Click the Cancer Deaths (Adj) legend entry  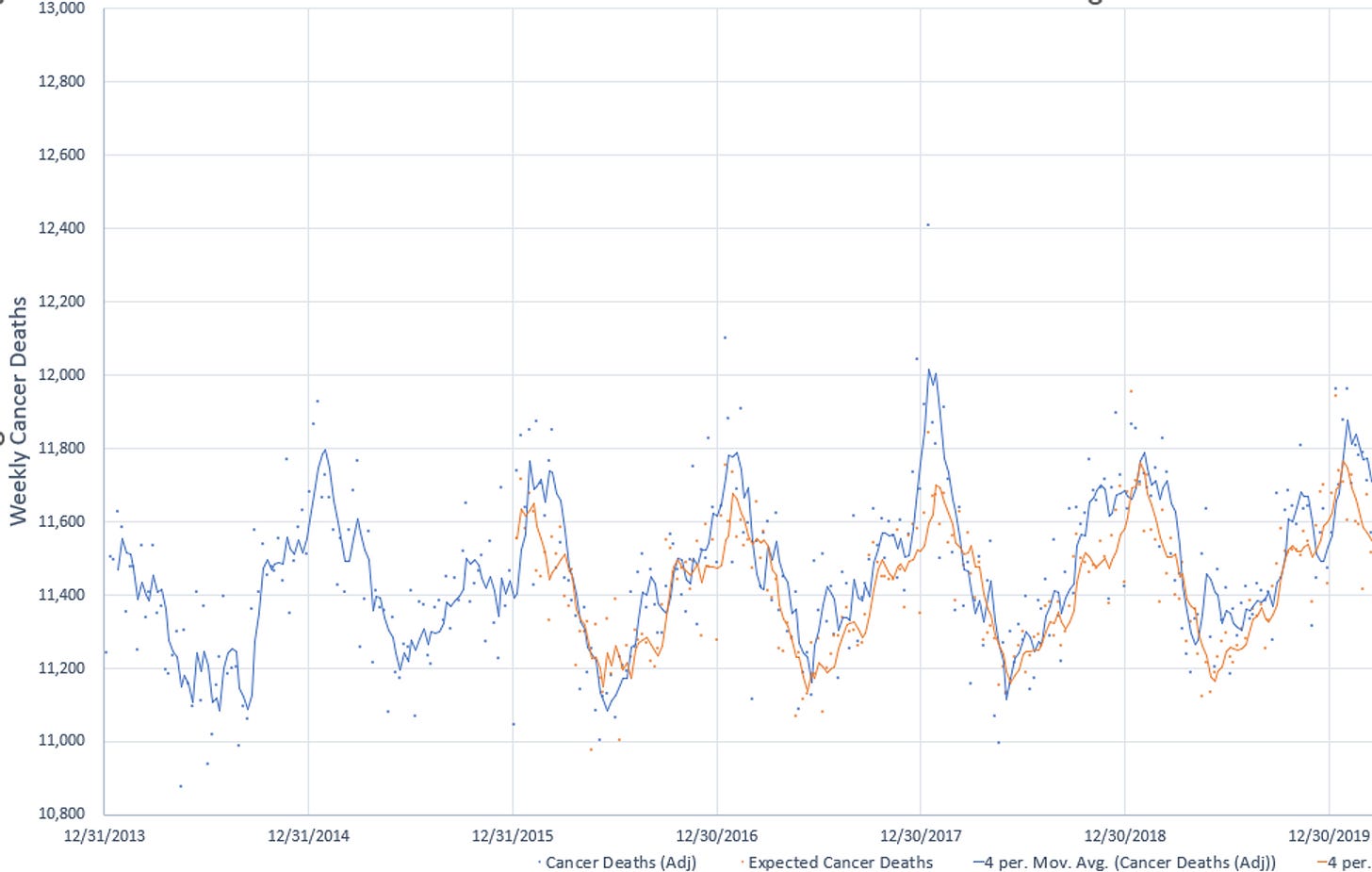tap(617, 863)
